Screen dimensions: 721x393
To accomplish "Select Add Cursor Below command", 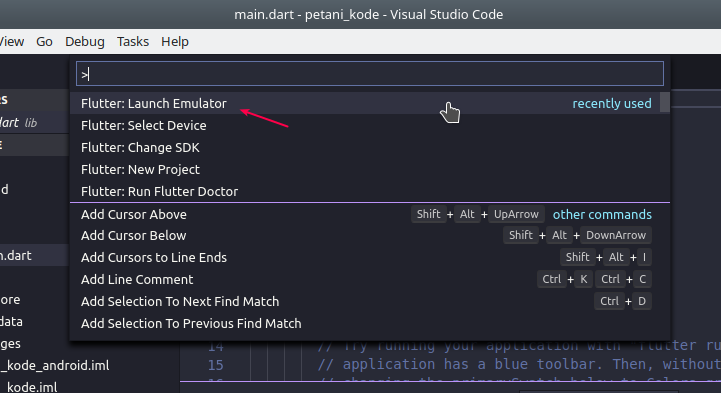I will coord(370,235).
